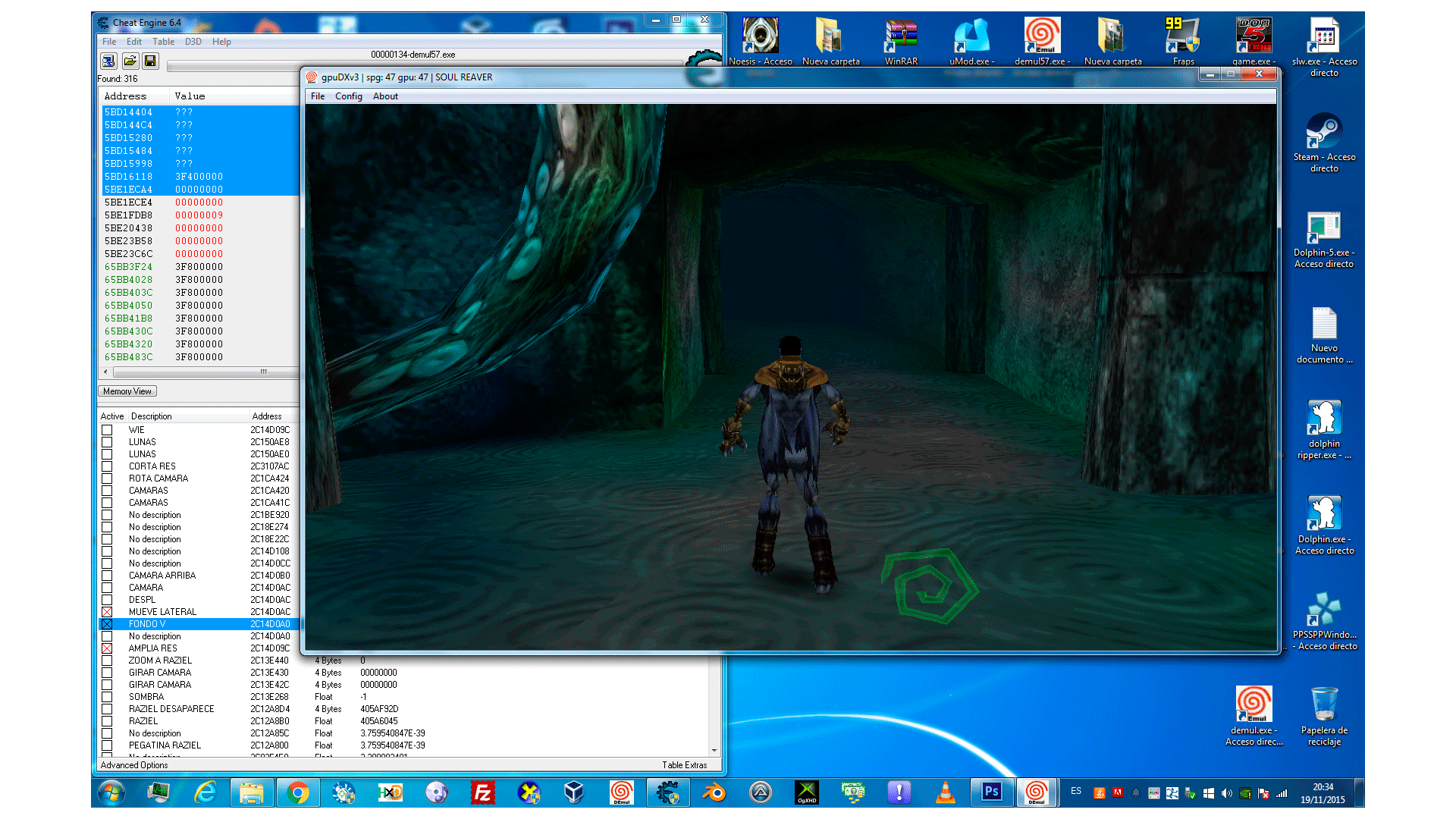Select found address 65BB3F24 row

[x=201, y=267]
